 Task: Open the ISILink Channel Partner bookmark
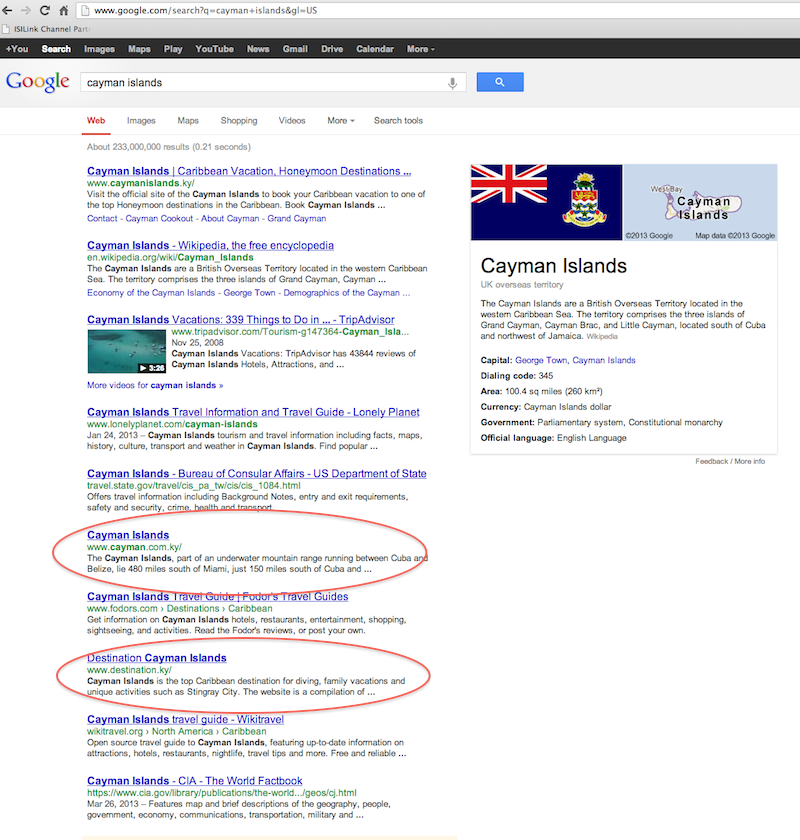click(46, 29)
